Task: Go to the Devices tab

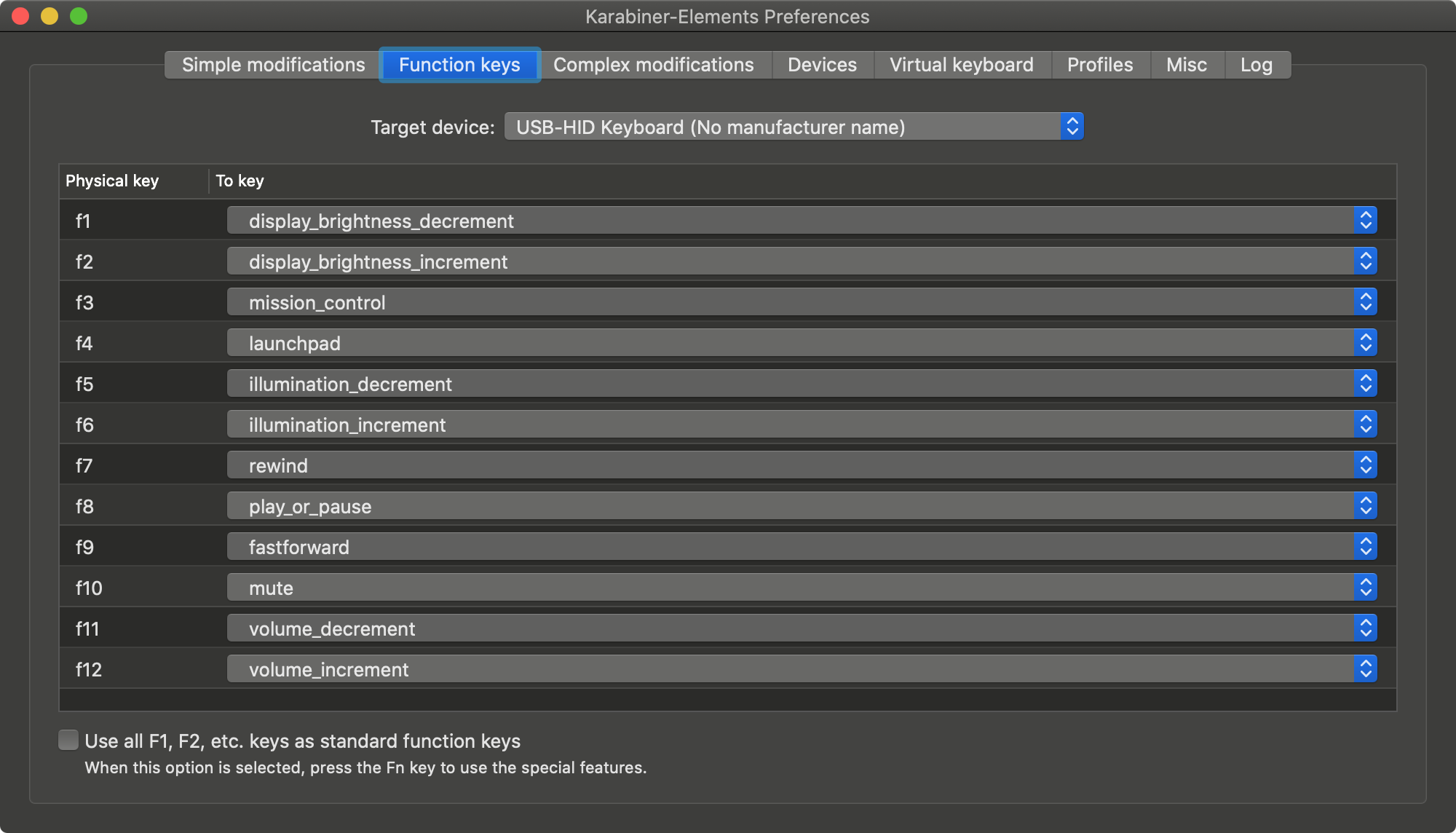Action: pyautogui.click(x=822, y=65)
